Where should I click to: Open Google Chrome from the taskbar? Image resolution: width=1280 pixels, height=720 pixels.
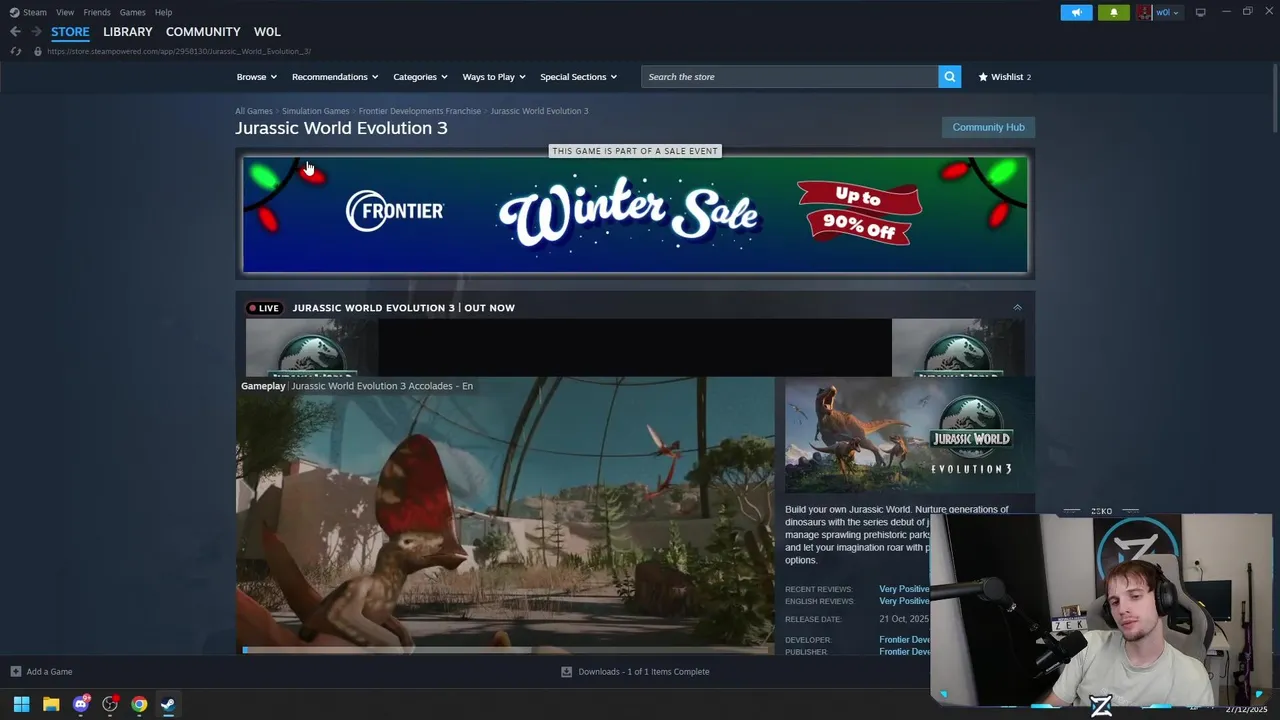(139, 704)
